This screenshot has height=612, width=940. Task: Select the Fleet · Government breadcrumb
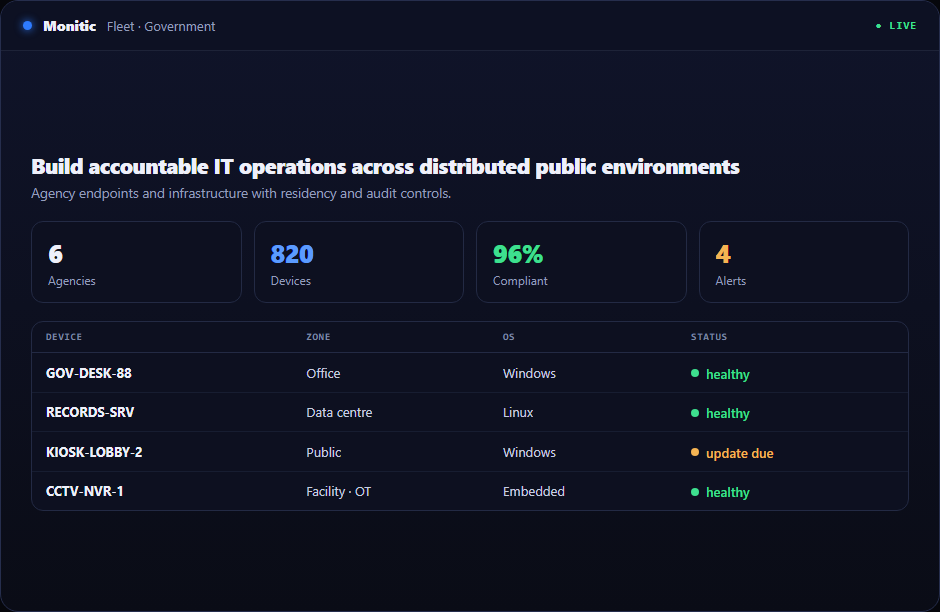pyautogui.click(x=161, y=26)
